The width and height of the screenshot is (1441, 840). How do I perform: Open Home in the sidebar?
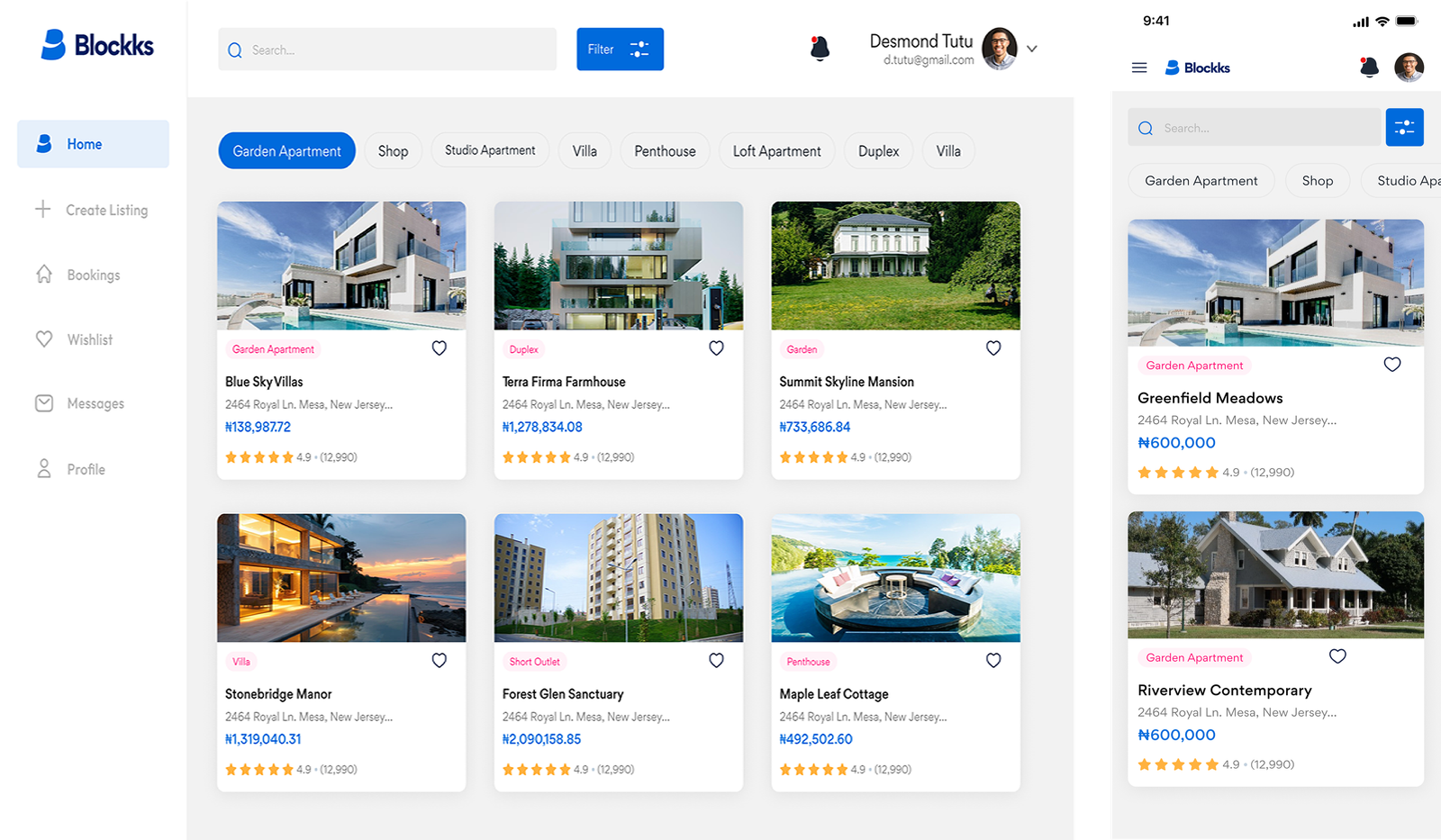pyautogui.click(x=93, y=144)
